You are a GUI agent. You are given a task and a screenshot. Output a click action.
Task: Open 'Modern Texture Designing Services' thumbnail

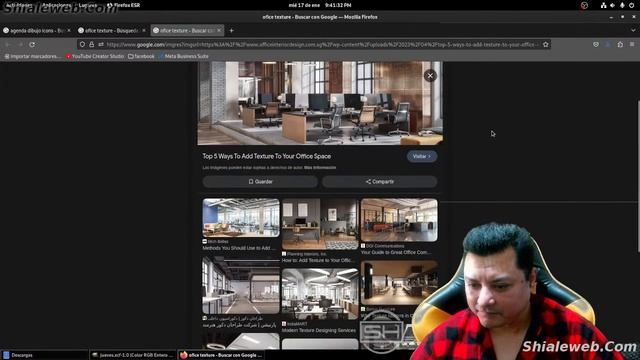(x=320, y=294)
